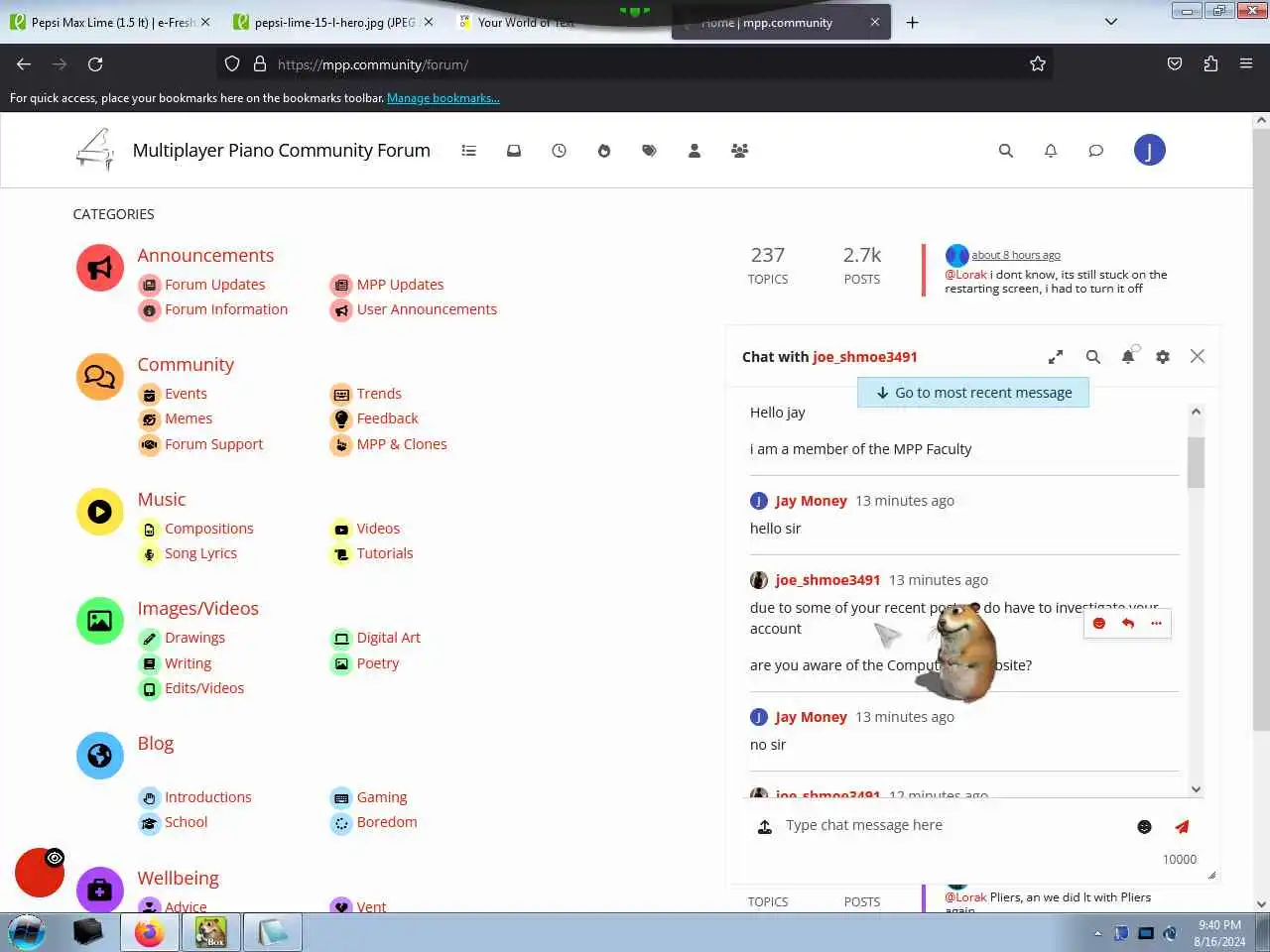The width and height of the screenshot is (1270, 952).
Task: Open Forum Information subcategory
Action: tap(226, 309)
